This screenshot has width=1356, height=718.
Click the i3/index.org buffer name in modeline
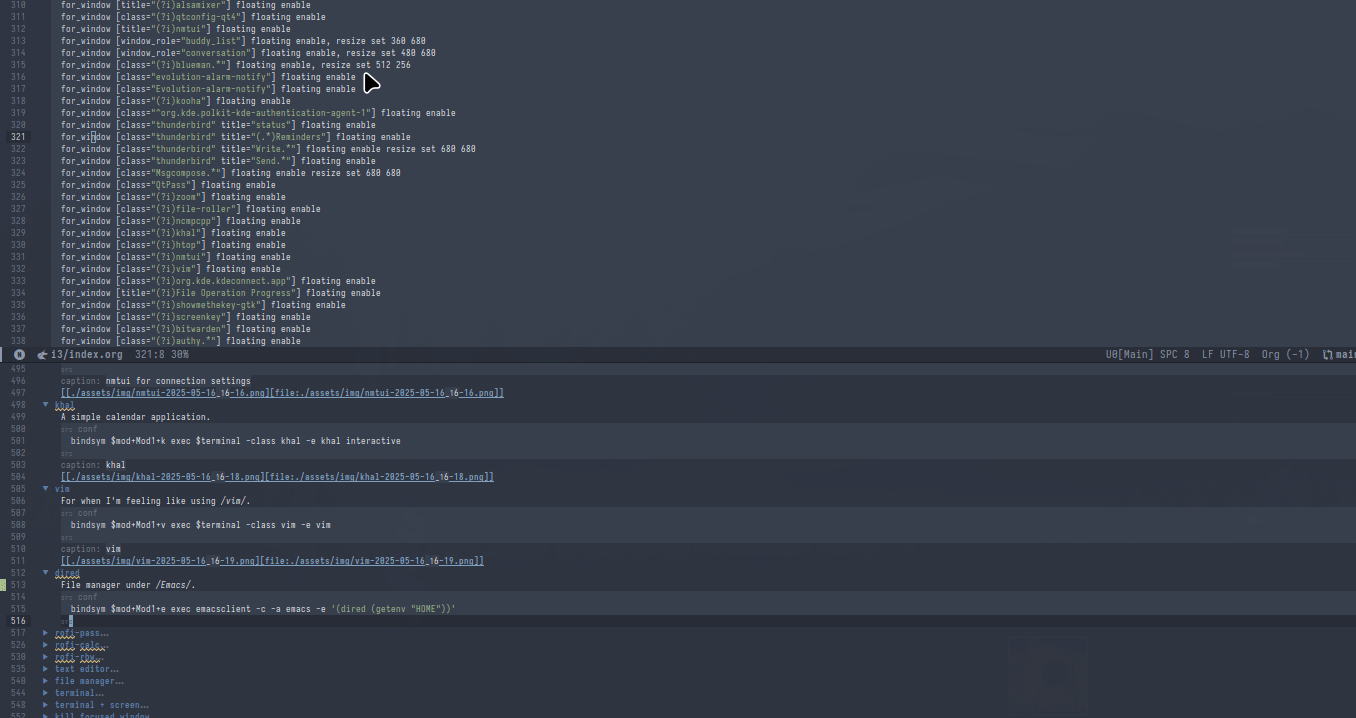click(87, 354)
